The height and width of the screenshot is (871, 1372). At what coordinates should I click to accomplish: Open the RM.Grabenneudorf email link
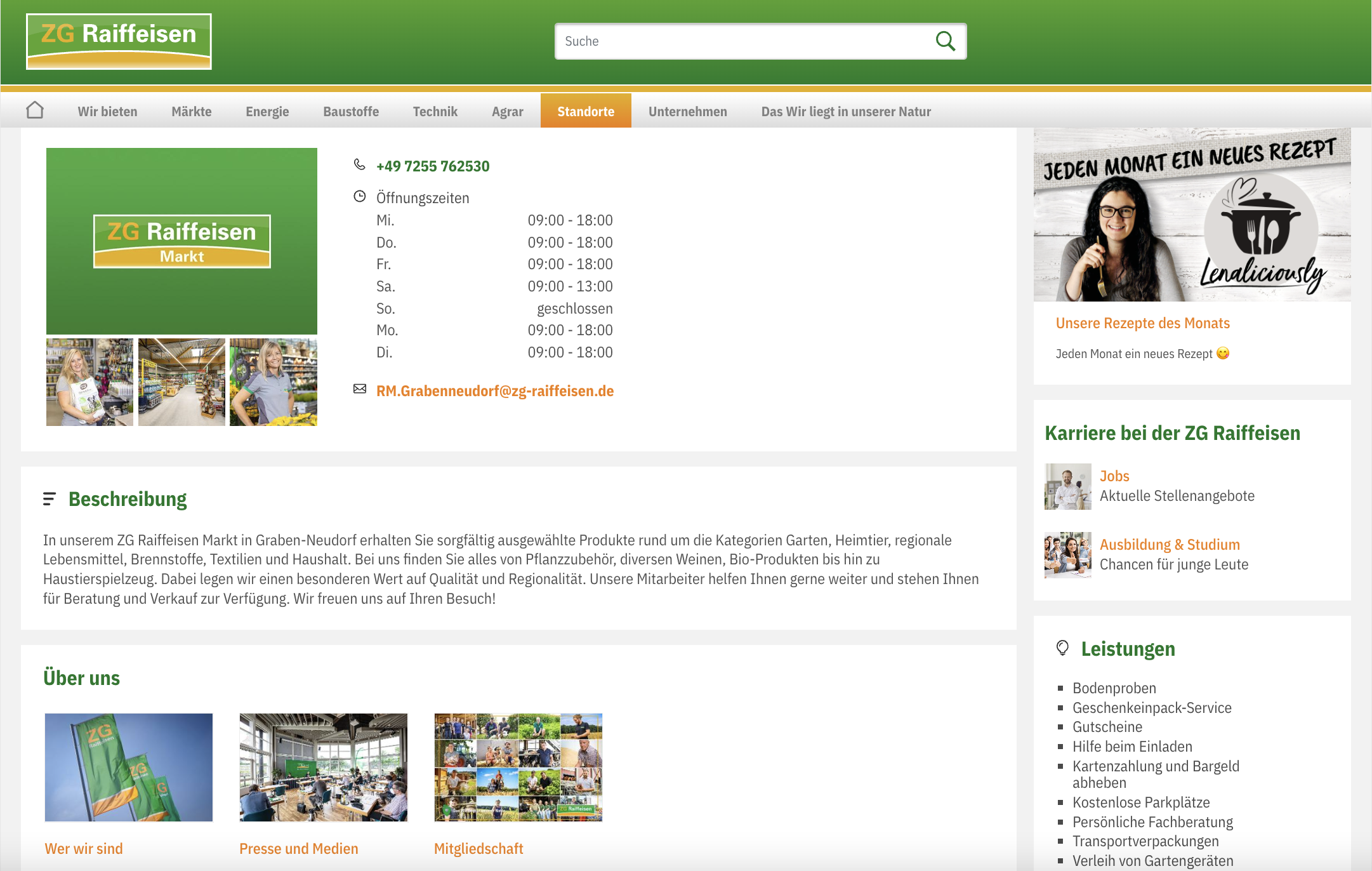tap(494, 391)
